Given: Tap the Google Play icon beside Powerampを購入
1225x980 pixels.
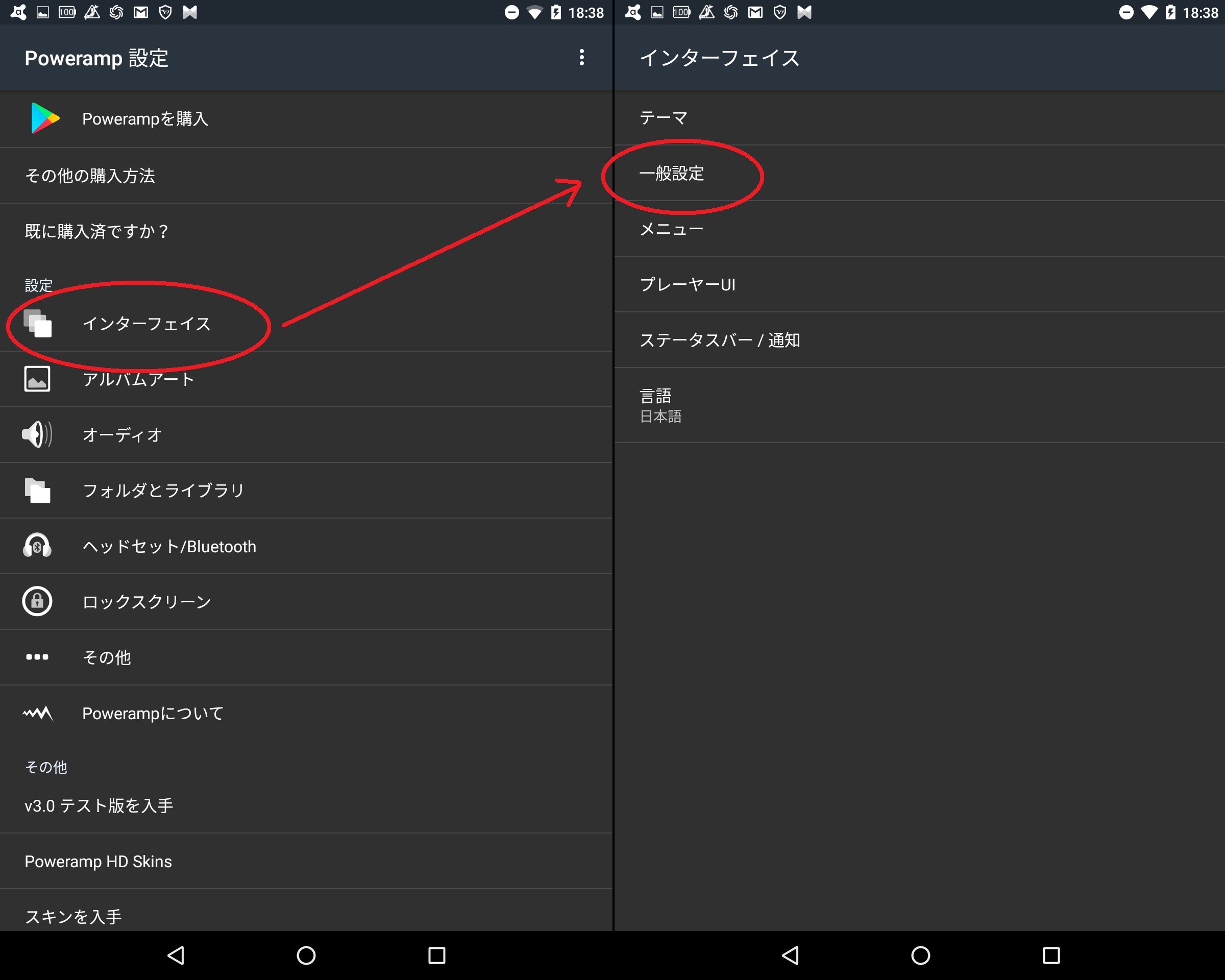Looking at the screenshot, I should click(45, 118).
